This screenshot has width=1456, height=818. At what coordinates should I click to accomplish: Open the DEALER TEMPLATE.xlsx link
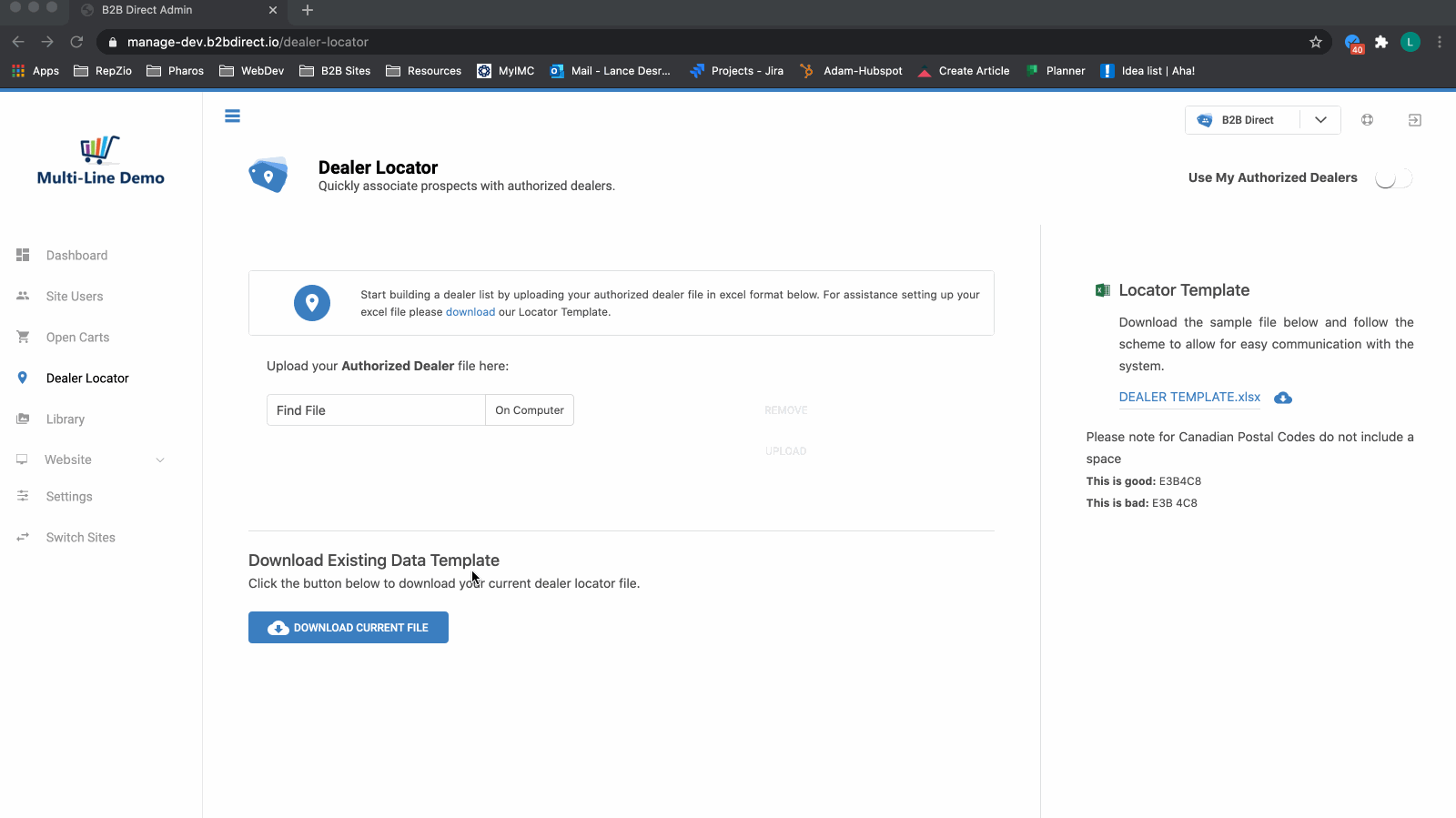[x=1189, y=397]
